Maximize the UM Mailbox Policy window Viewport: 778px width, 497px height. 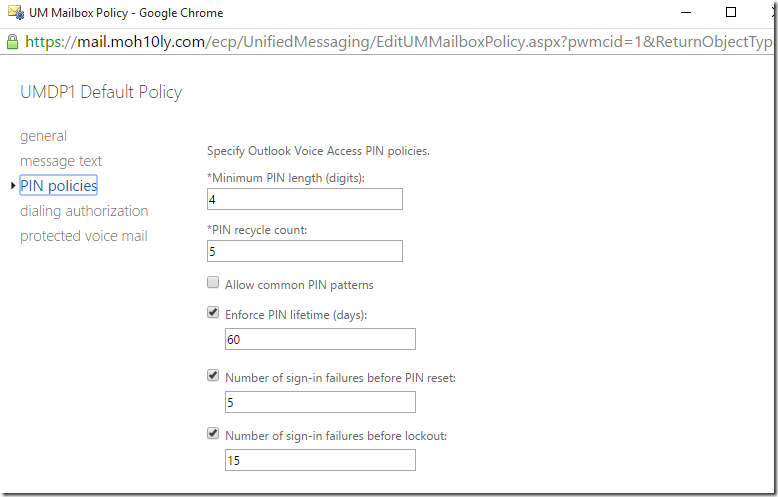(x=731, y=12)
